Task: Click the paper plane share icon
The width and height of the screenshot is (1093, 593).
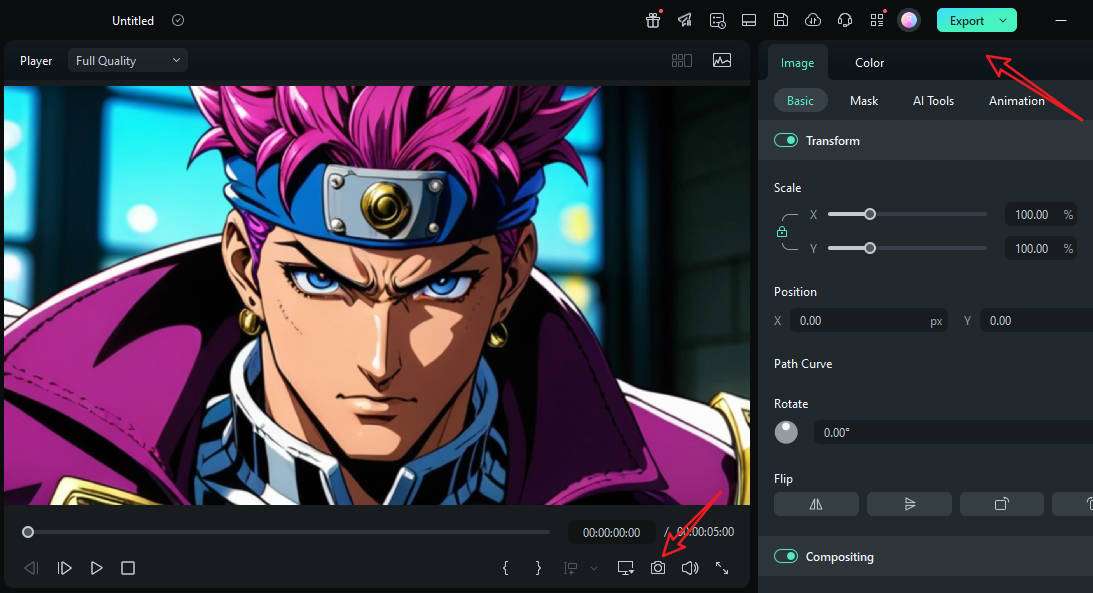Action: [x=685, y=20]
